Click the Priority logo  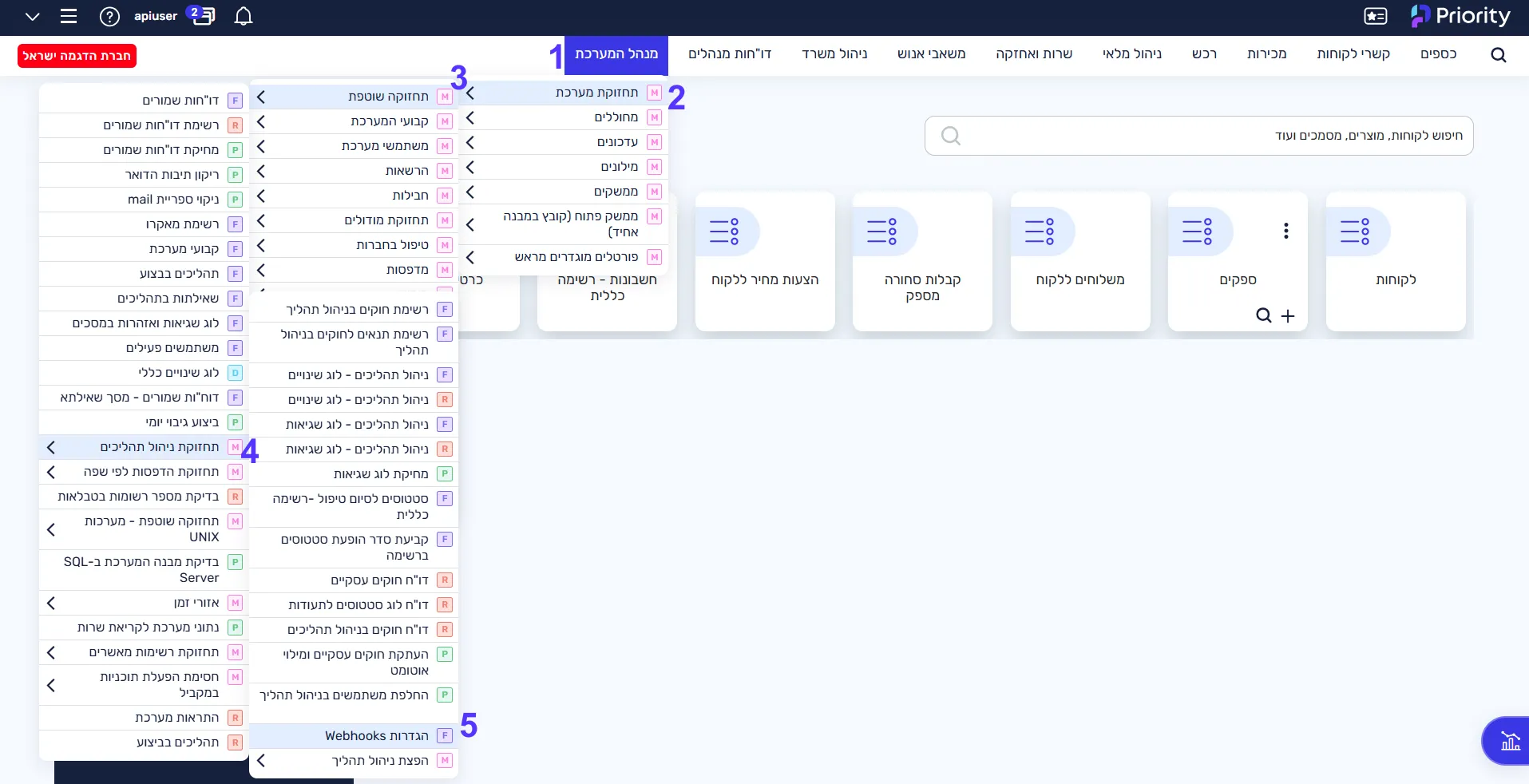tap(1460, 16)
